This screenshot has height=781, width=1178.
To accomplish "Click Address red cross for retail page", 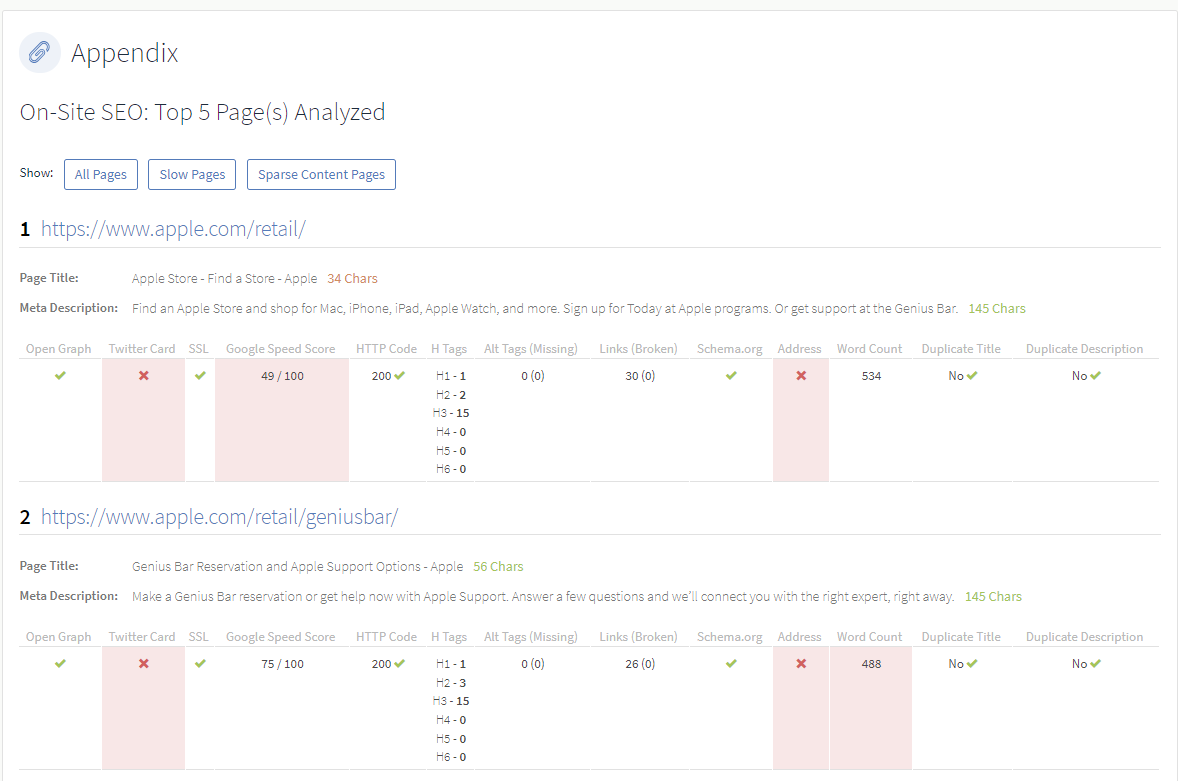I will [801, 375].
